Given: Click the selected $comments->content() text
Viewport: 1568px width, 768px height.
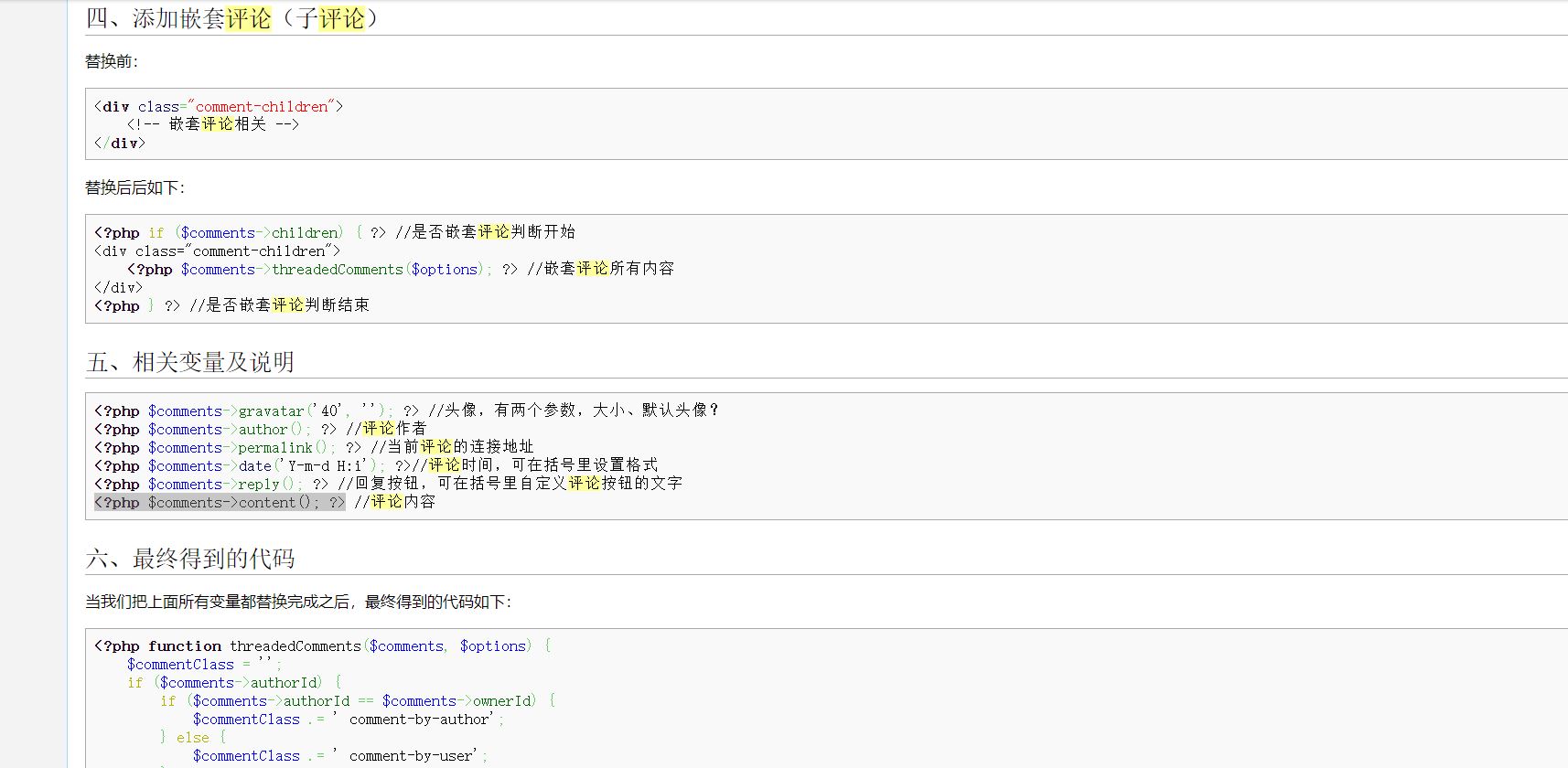Looking at the screenshot, I should 220,503.
